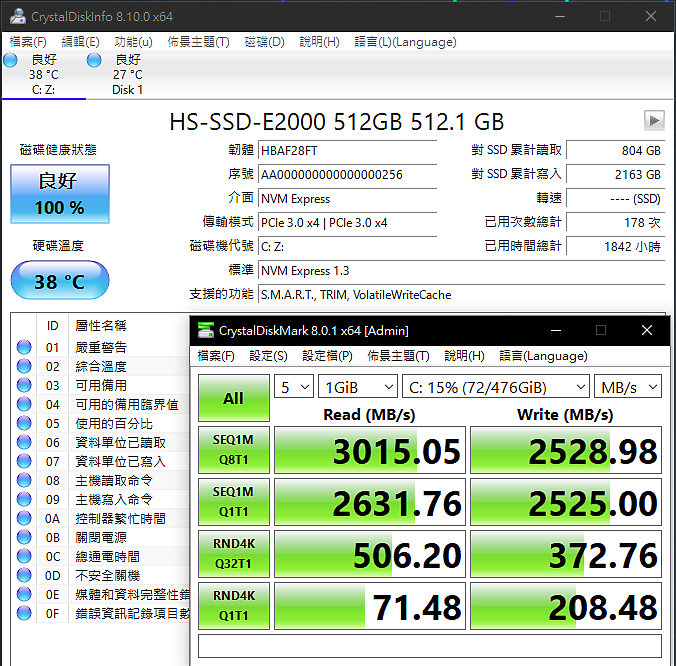Click the status orb for attribute 06 資料單位已讀取
This screenshot has height=666, width=676.
click(x=24, y=442)
